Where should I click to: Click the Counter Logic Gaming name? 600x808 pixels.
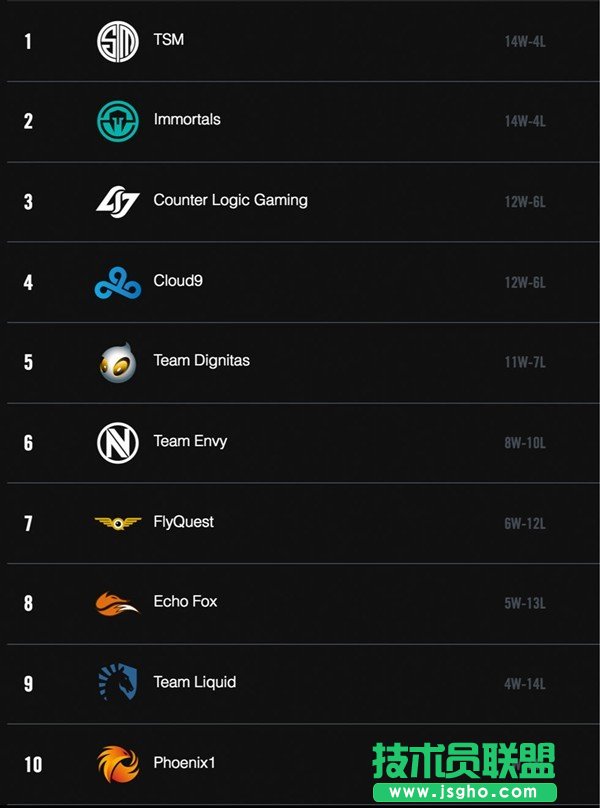[x=230, y=200]
